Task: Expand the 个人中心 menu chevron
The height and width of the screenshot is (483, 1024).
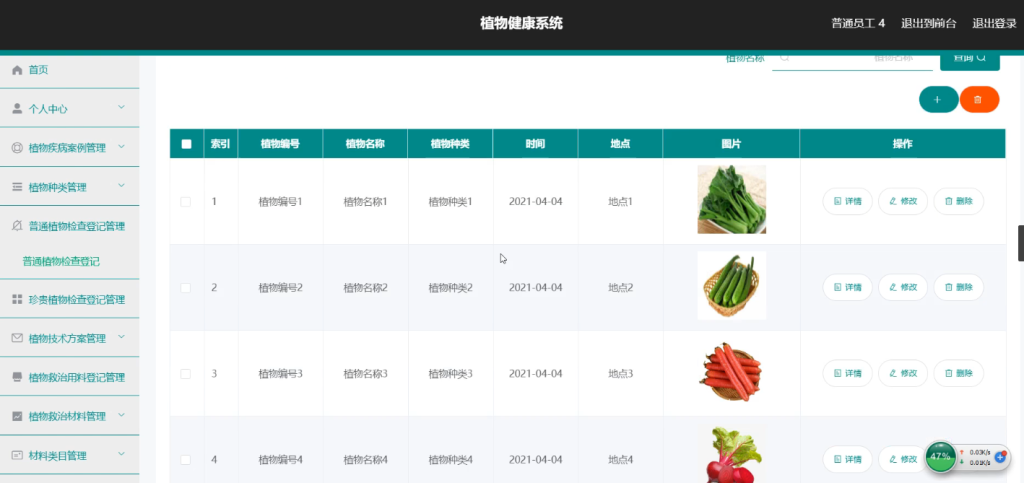Action: pyautogui.click(x=121, y=108)
